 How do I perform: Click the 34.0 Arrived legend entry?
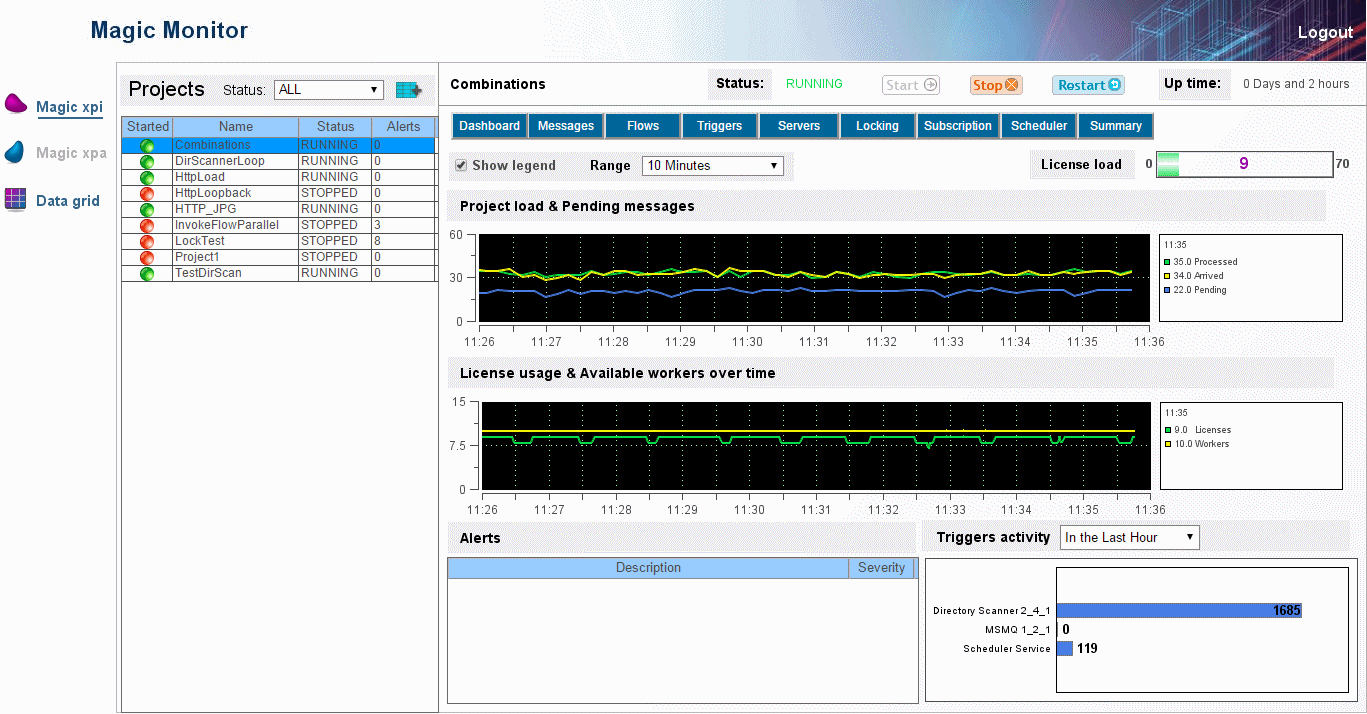(x=1194, y=276)
